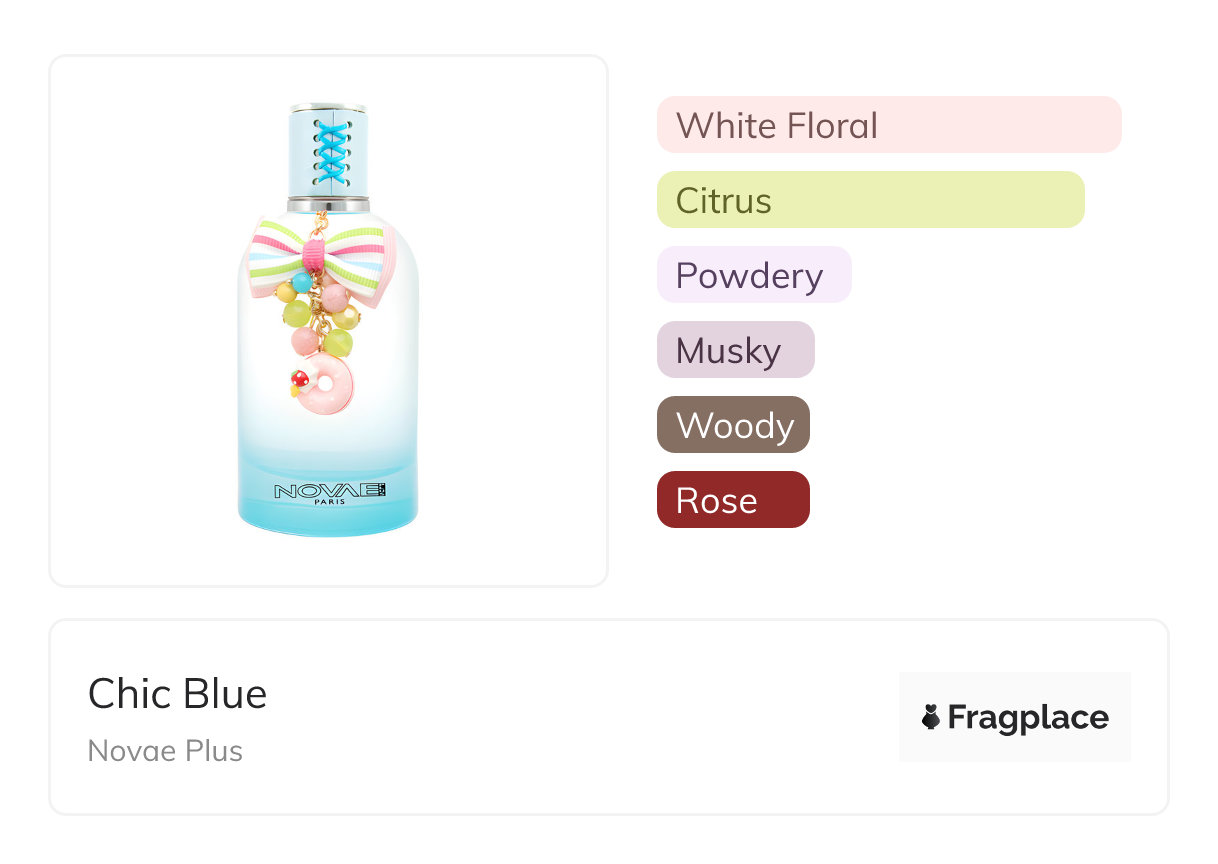Click the Novae Plus brand name
Image resolution: width=1218 pixels, height=864 pixels.
165,750
